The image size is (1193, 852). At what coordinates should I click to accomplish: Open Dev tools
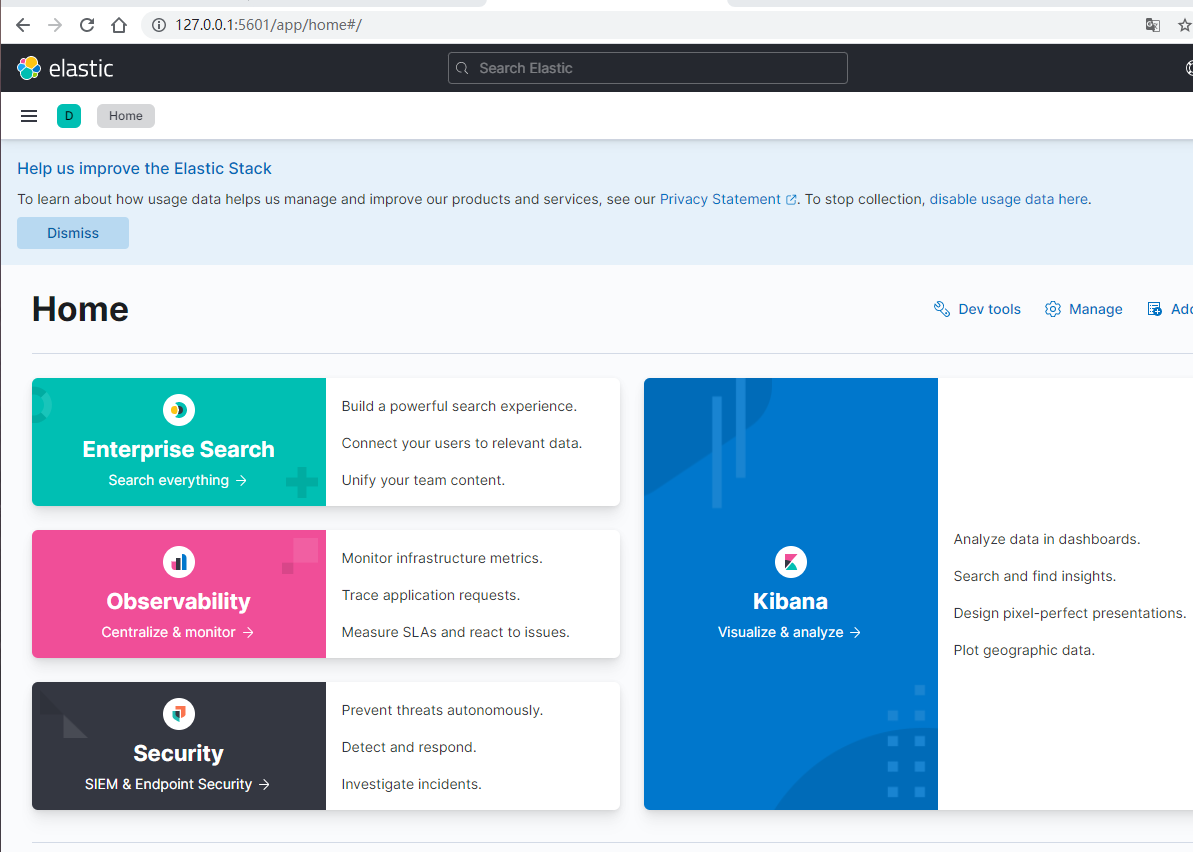coord(977,309)
